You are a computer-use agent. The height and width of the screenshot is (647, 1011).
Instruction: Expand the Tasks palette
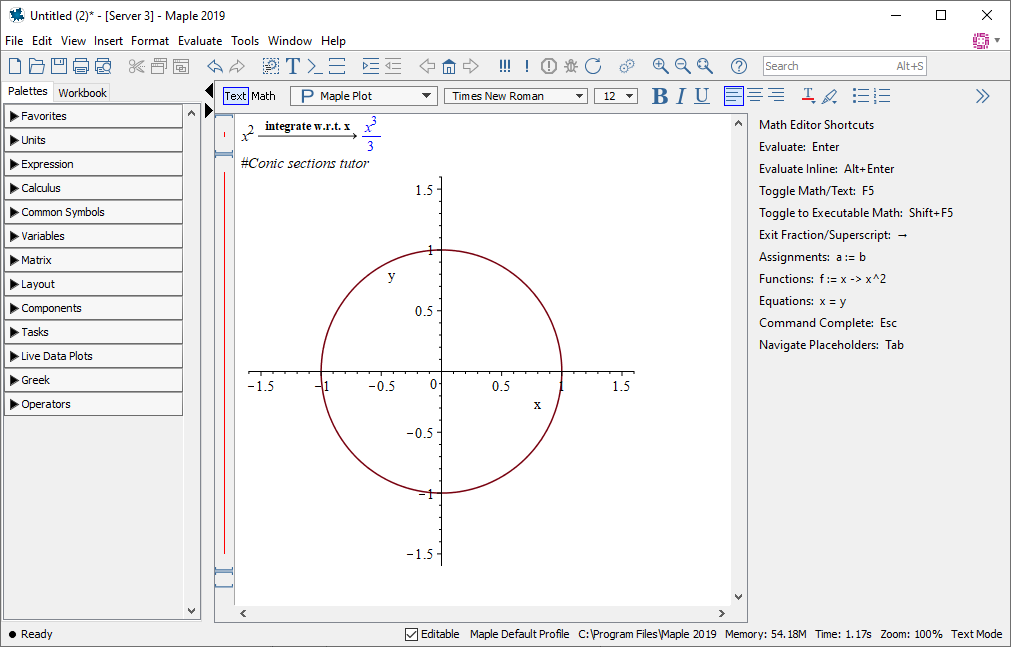(x=94, y=332)
